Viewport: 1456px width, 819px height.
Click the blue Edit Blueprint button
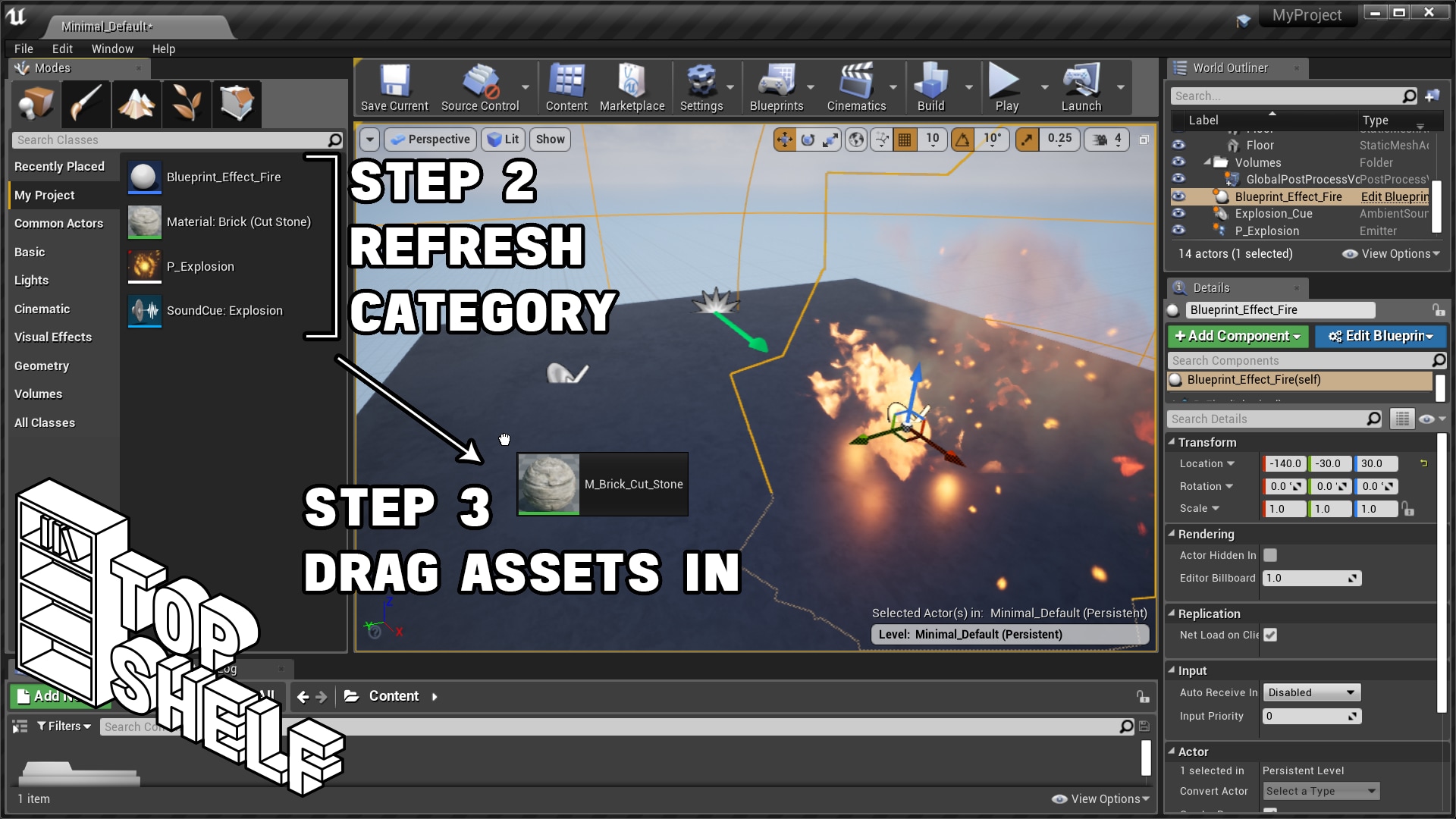[x=1380, y=336]
